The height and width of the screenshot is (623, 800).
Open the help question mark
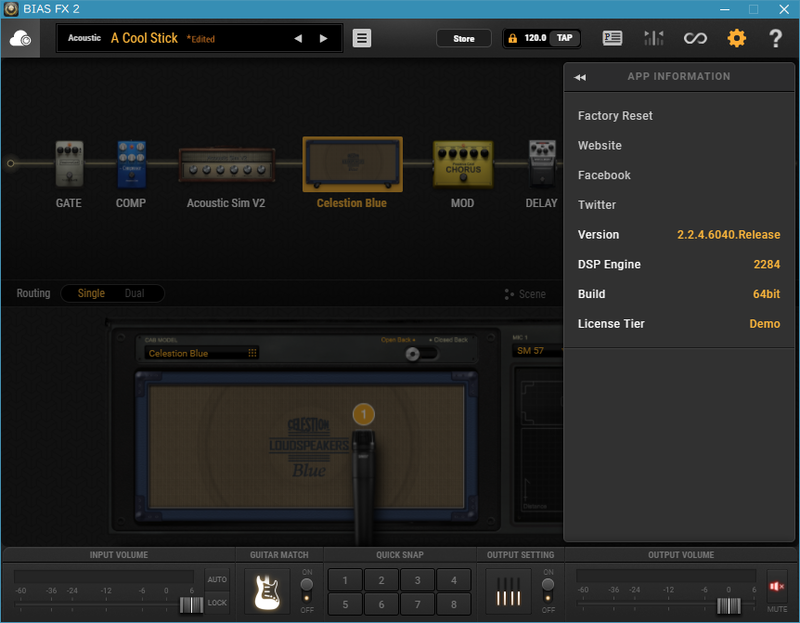[x=775, y=38]
